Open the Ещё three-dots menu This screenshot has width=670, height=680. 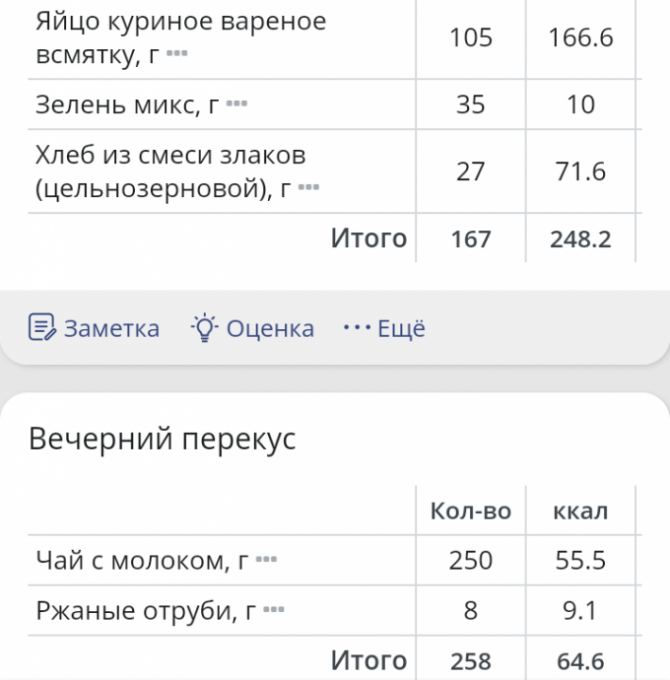click(357, 327)
